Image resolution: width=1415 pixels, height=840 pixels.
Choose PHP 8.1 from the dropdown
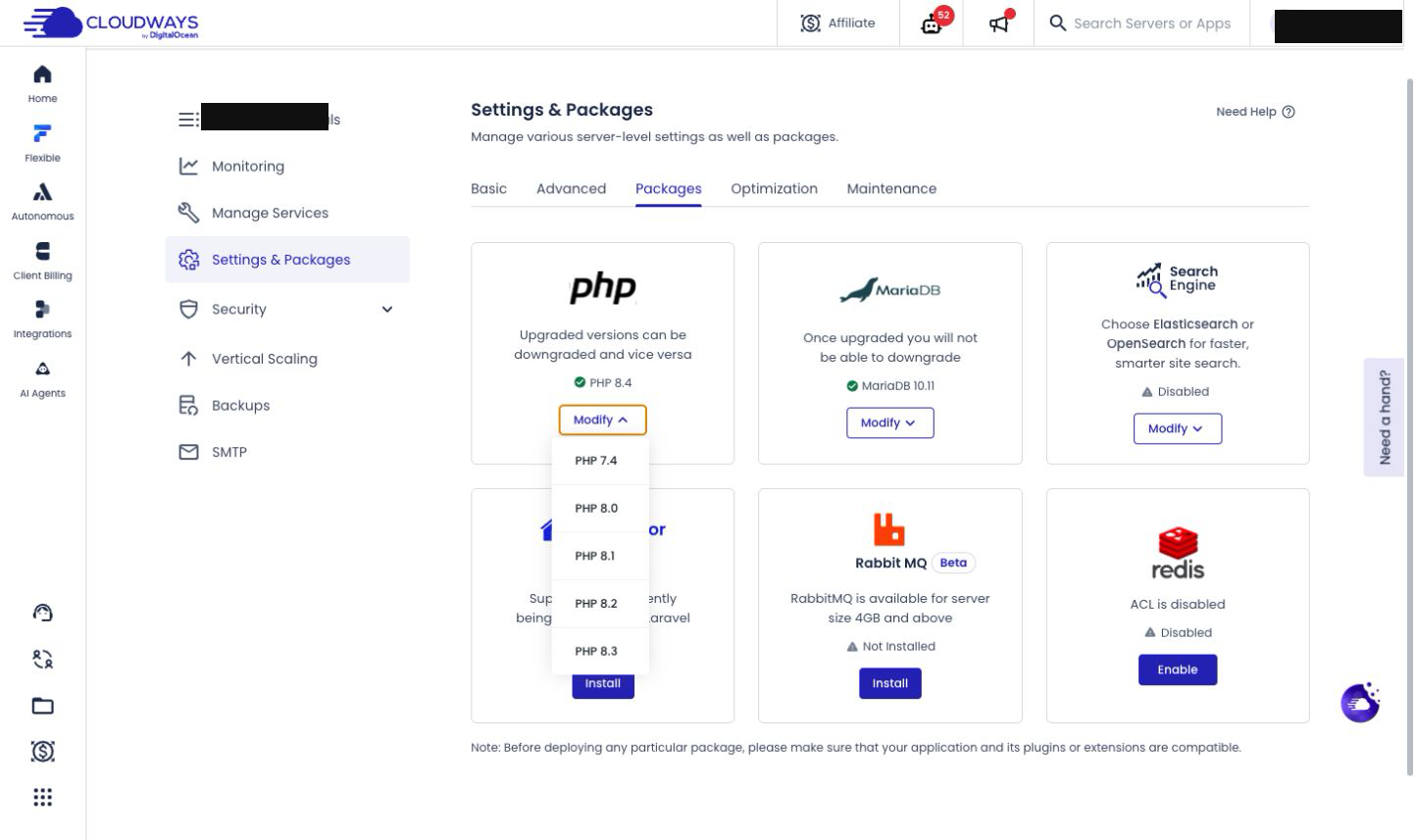click(600, 556)
